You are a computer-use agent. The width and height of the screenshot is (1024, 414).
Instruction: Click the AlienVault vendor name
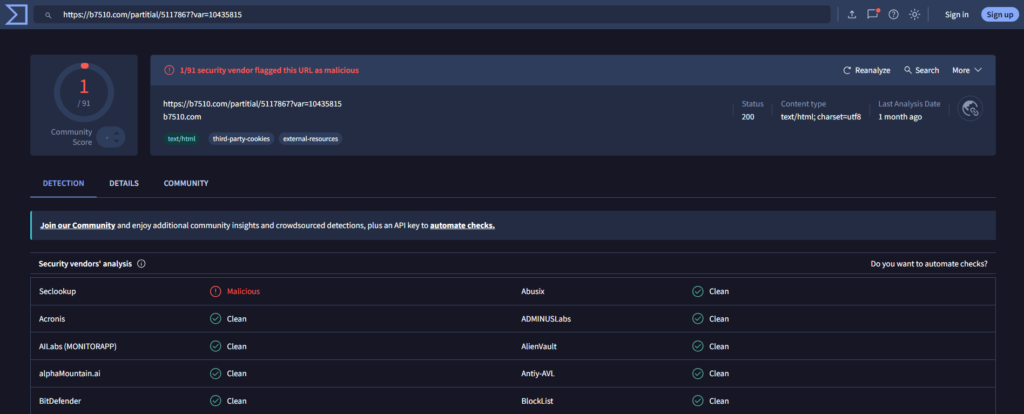(x=539, y=346)
